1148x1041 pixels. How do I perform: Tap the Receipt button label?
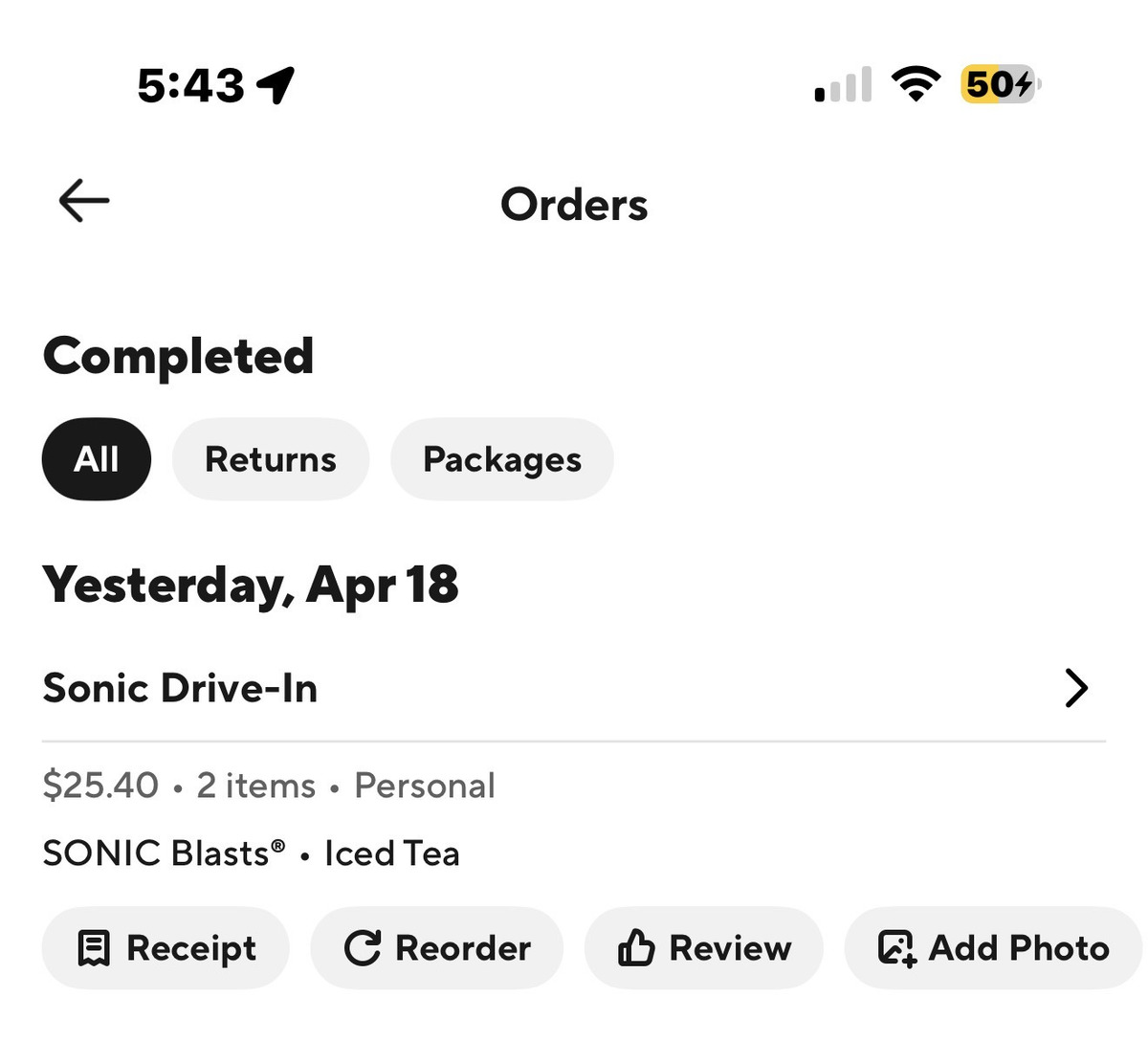click(x=191, y=948)
